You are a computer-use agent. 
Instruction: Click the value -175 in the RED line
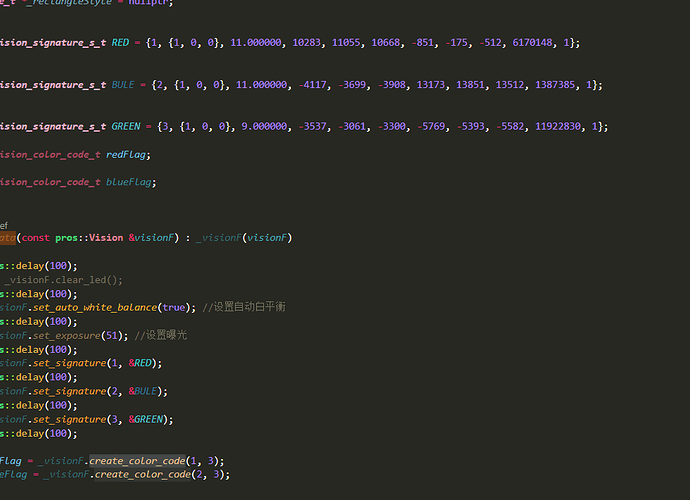[456, 43]
